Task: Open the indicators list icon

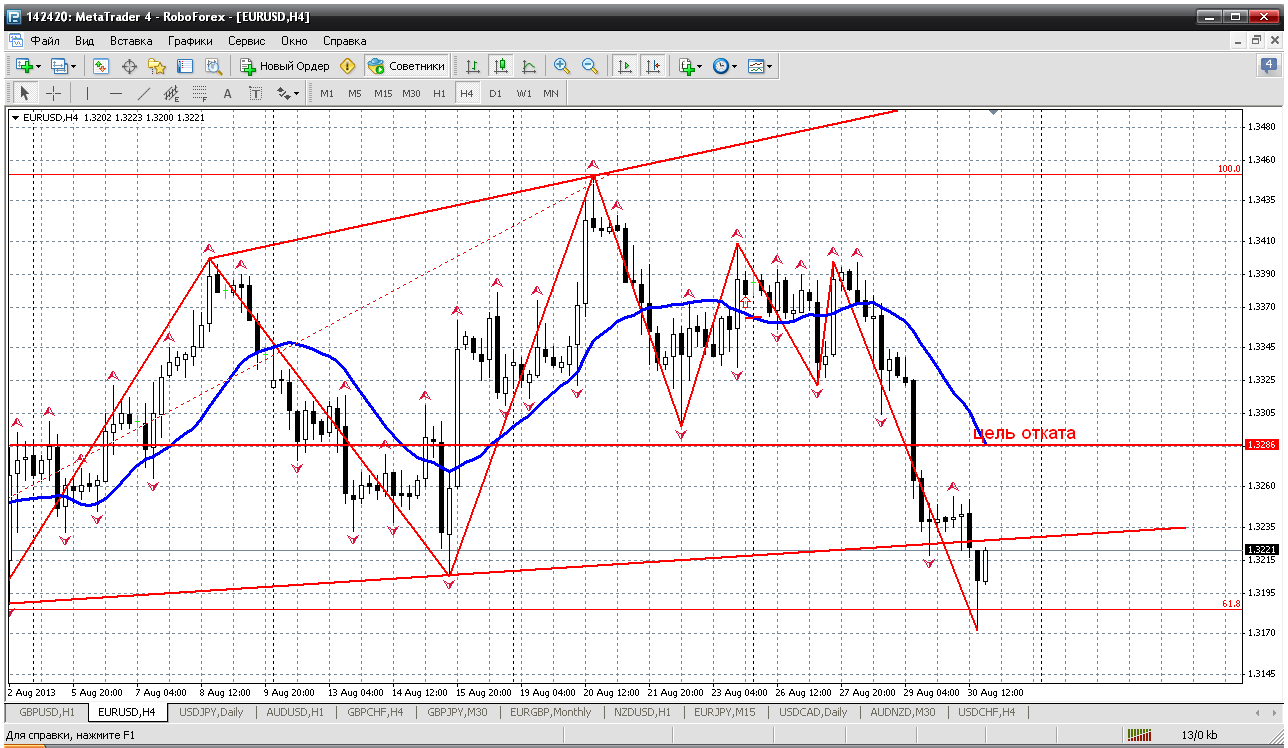Action: (686, 66)
